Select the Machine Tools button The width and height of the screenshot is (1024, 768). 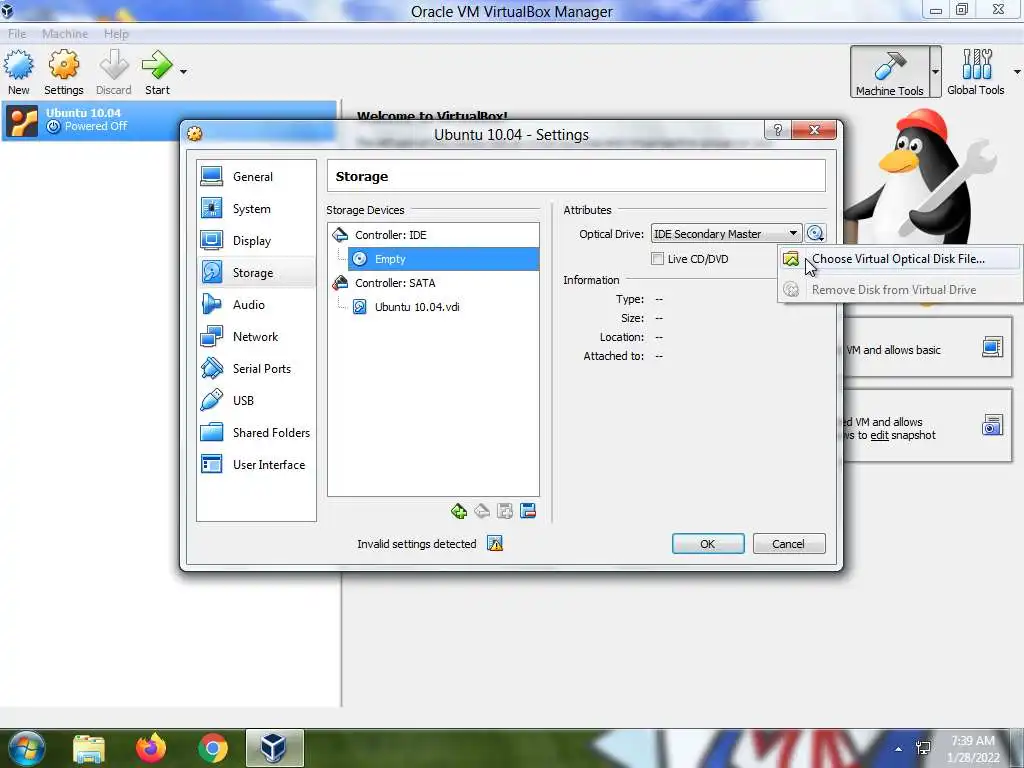click(889, 72)
